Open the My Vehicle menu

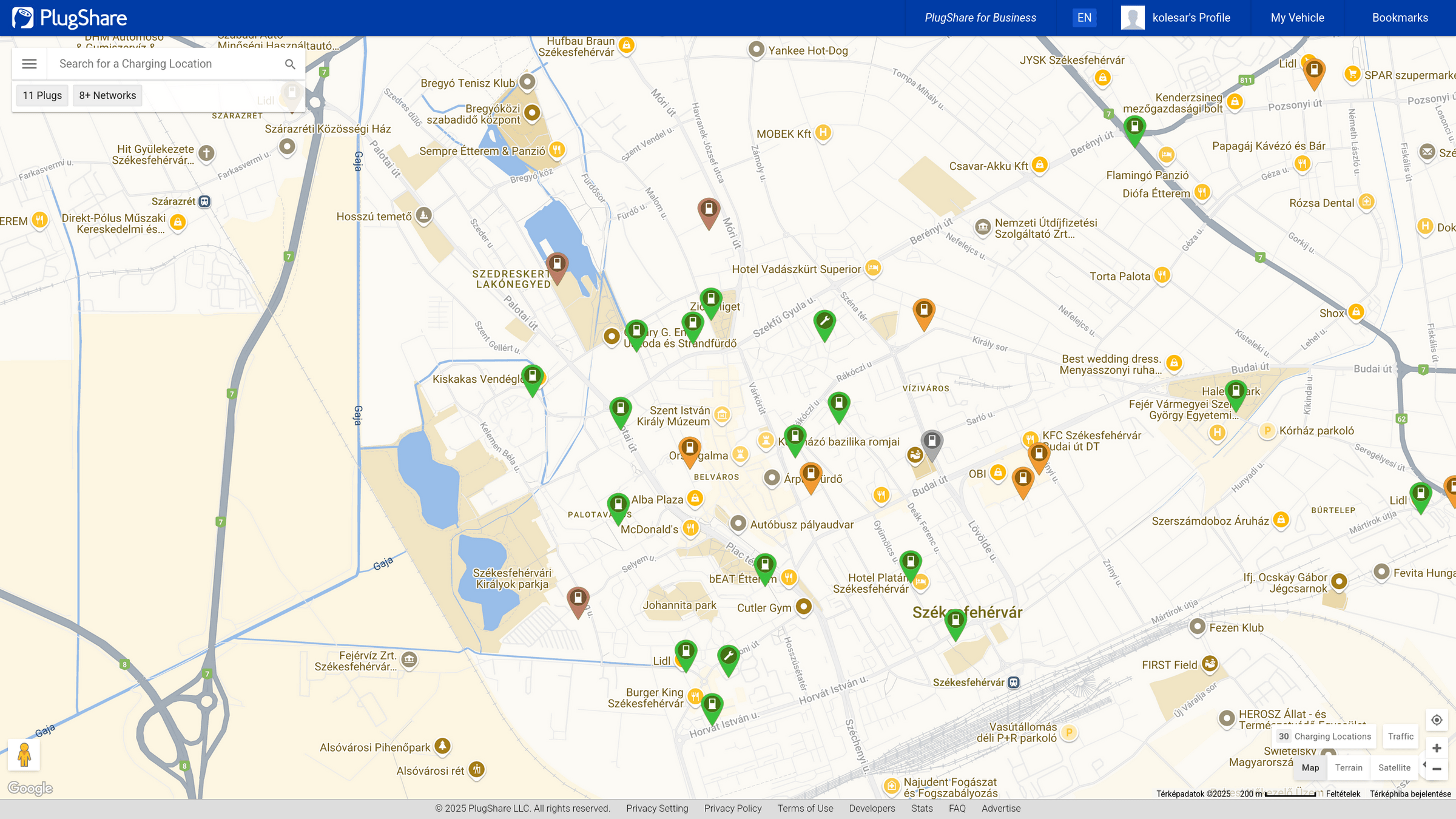click(1297, 18)
